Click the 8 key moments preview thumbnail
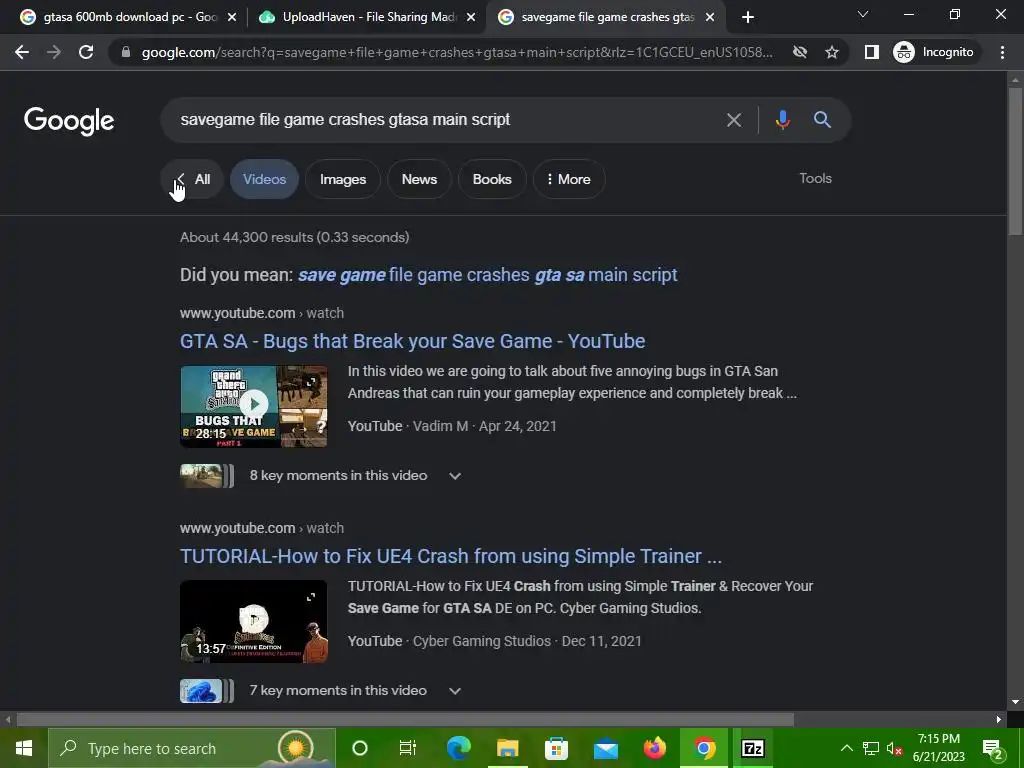 [206, 476]
